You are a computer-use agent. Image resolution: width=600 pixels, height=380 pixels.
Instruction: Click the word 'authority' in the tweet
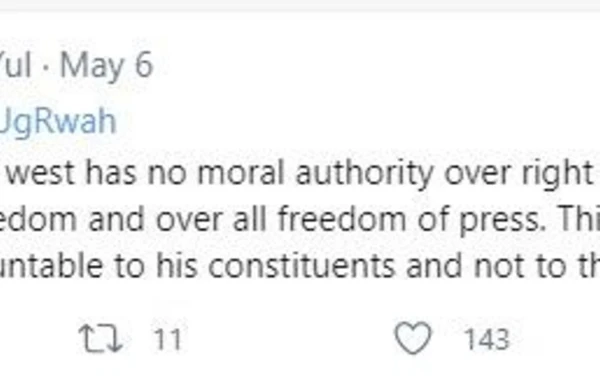click(363, 174)
